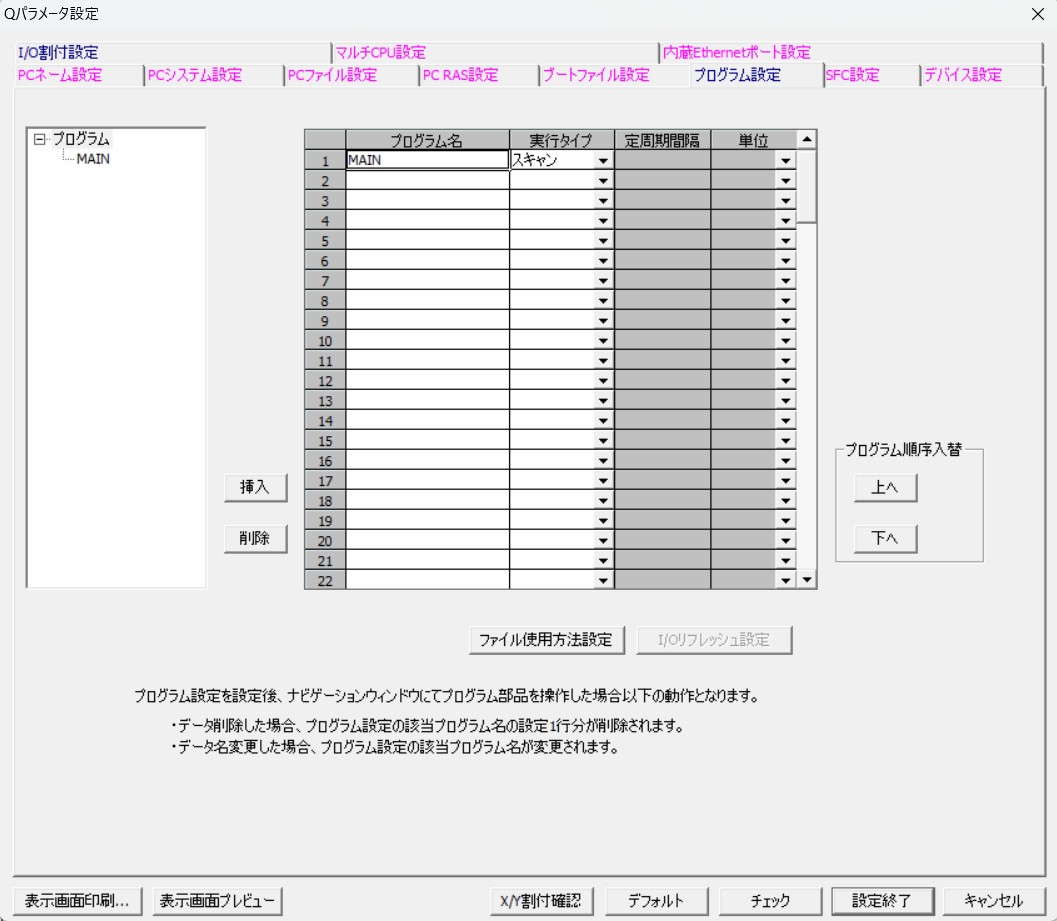
Task: Click the table's vertical scrollbar thumb
Action: click(807, 186)
